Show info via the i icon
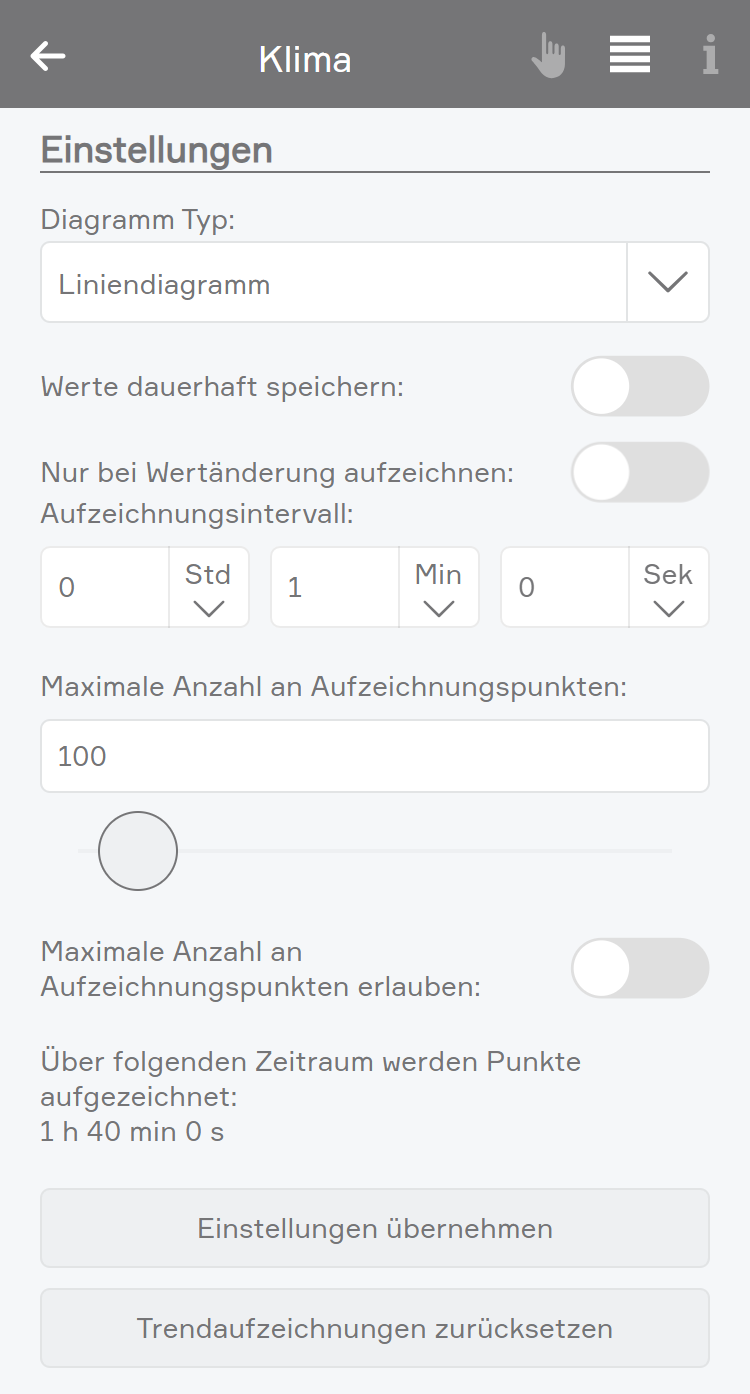The height and width of the screenshot is (1394, 750). 710,54
